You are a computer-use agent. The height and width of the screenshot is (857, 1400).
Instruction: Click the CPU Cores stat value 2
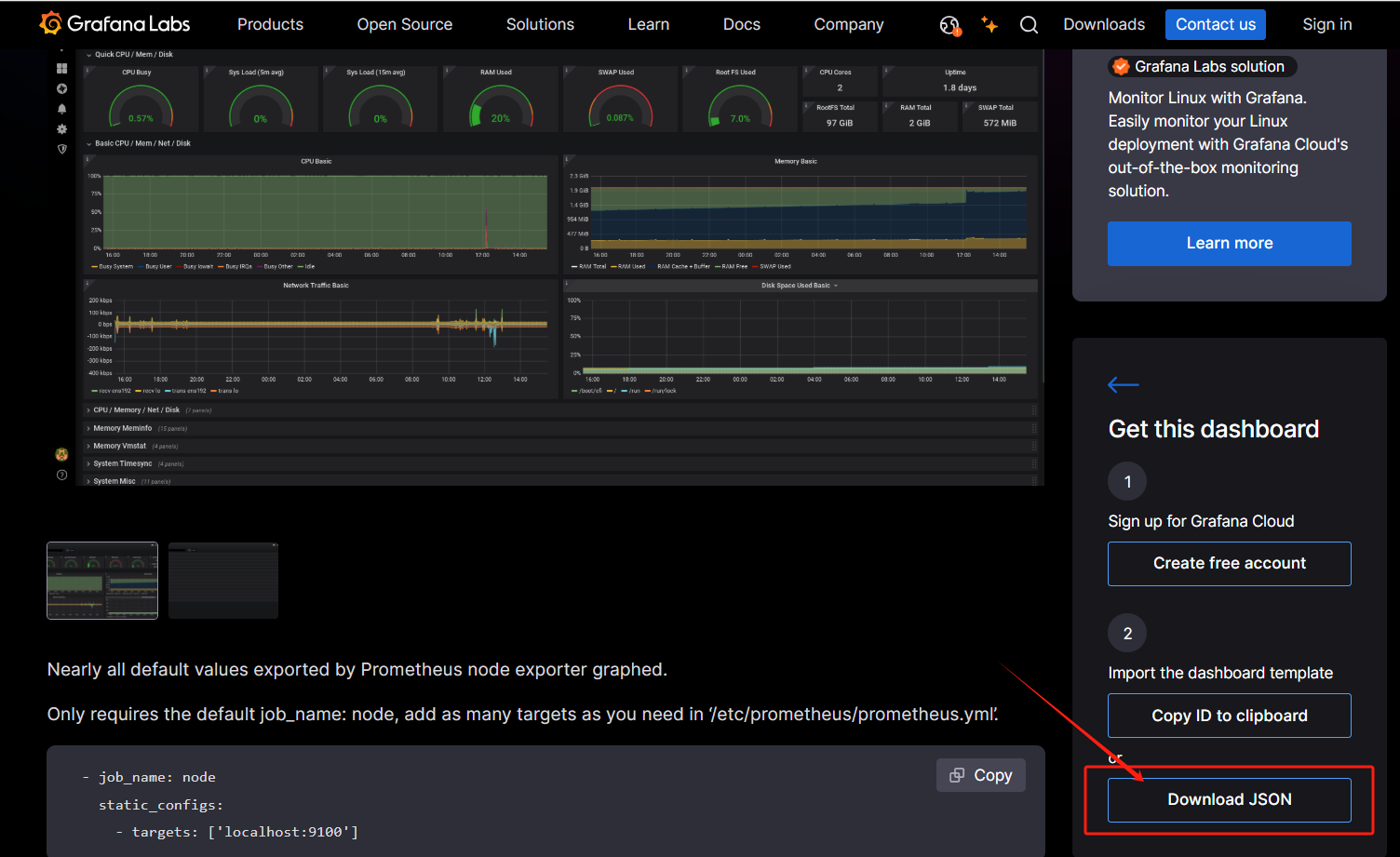click(840, 87)
